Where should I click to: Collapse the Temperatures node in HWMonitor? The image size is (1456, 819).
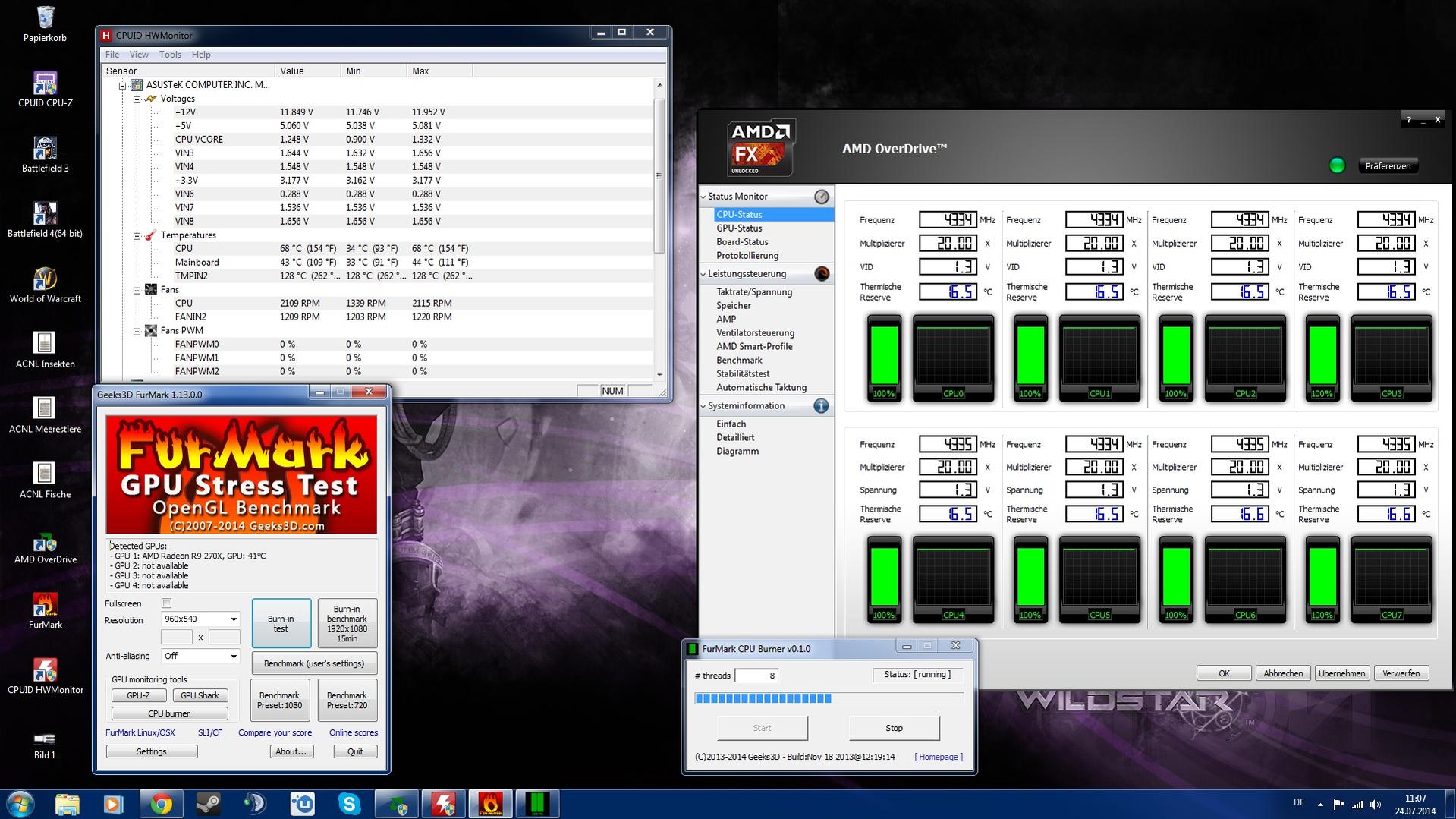(137, 235)
